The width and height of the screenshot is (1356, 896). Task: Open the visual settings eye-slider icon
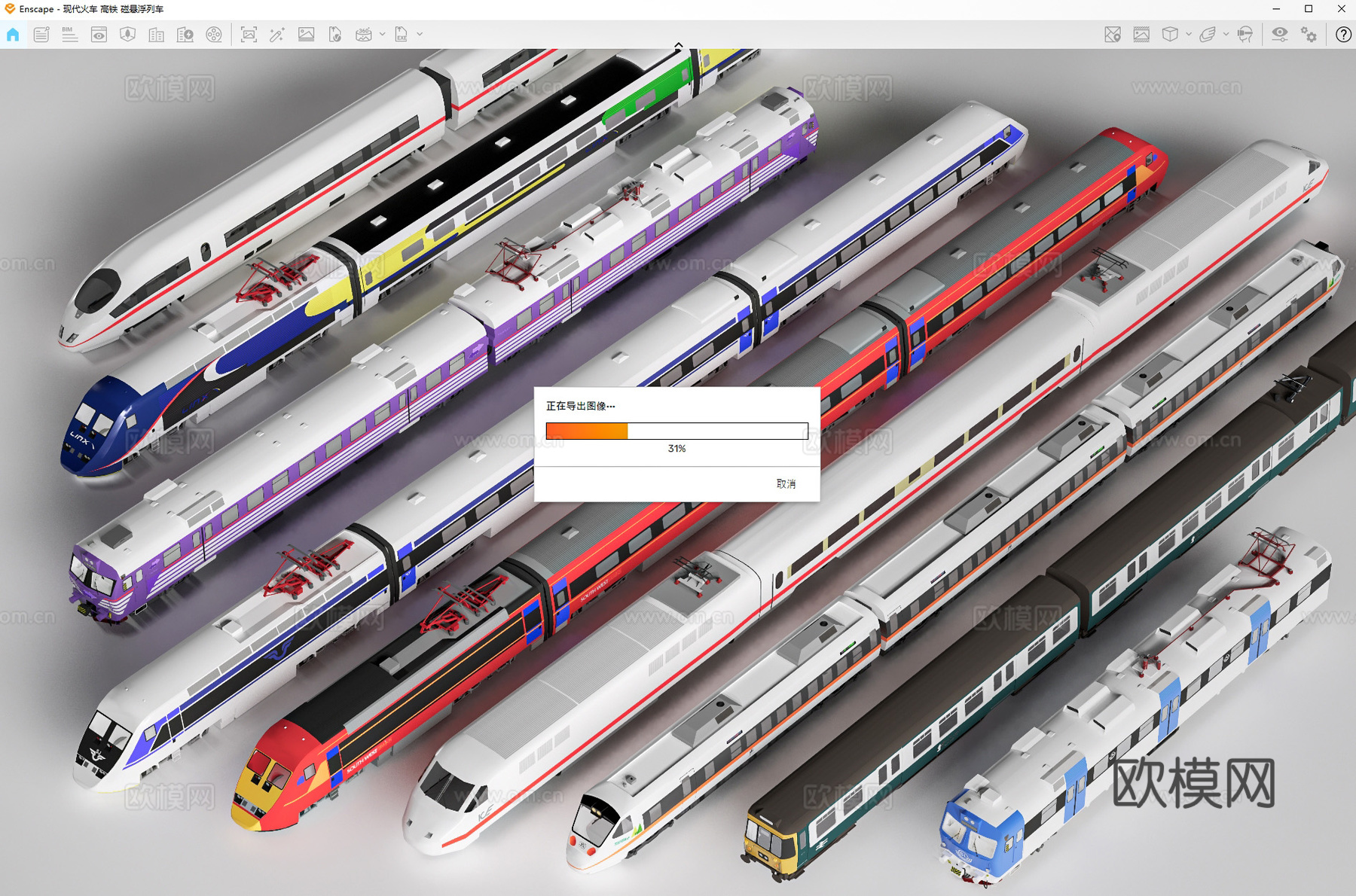[x=1280, y=35]
